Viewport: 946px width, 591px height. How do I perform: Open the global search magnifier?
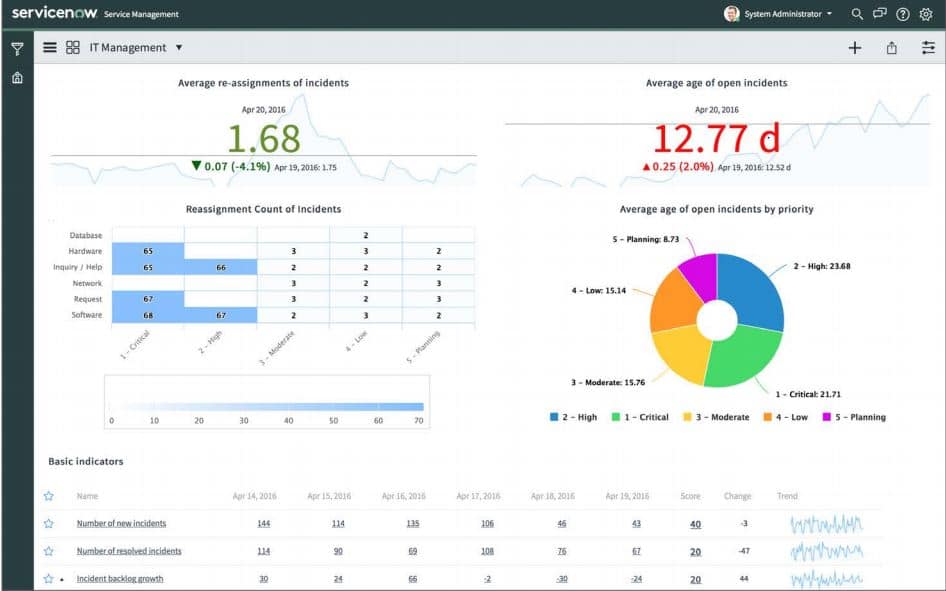click(856, 14)
